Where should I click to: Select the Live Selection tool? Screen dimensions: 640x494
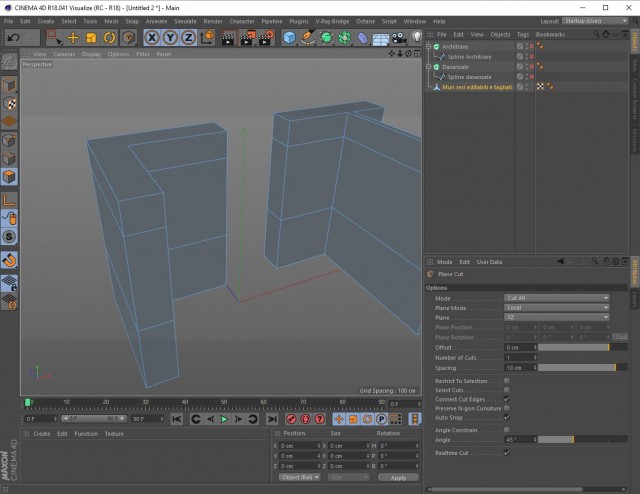click(x=54, y=38)
